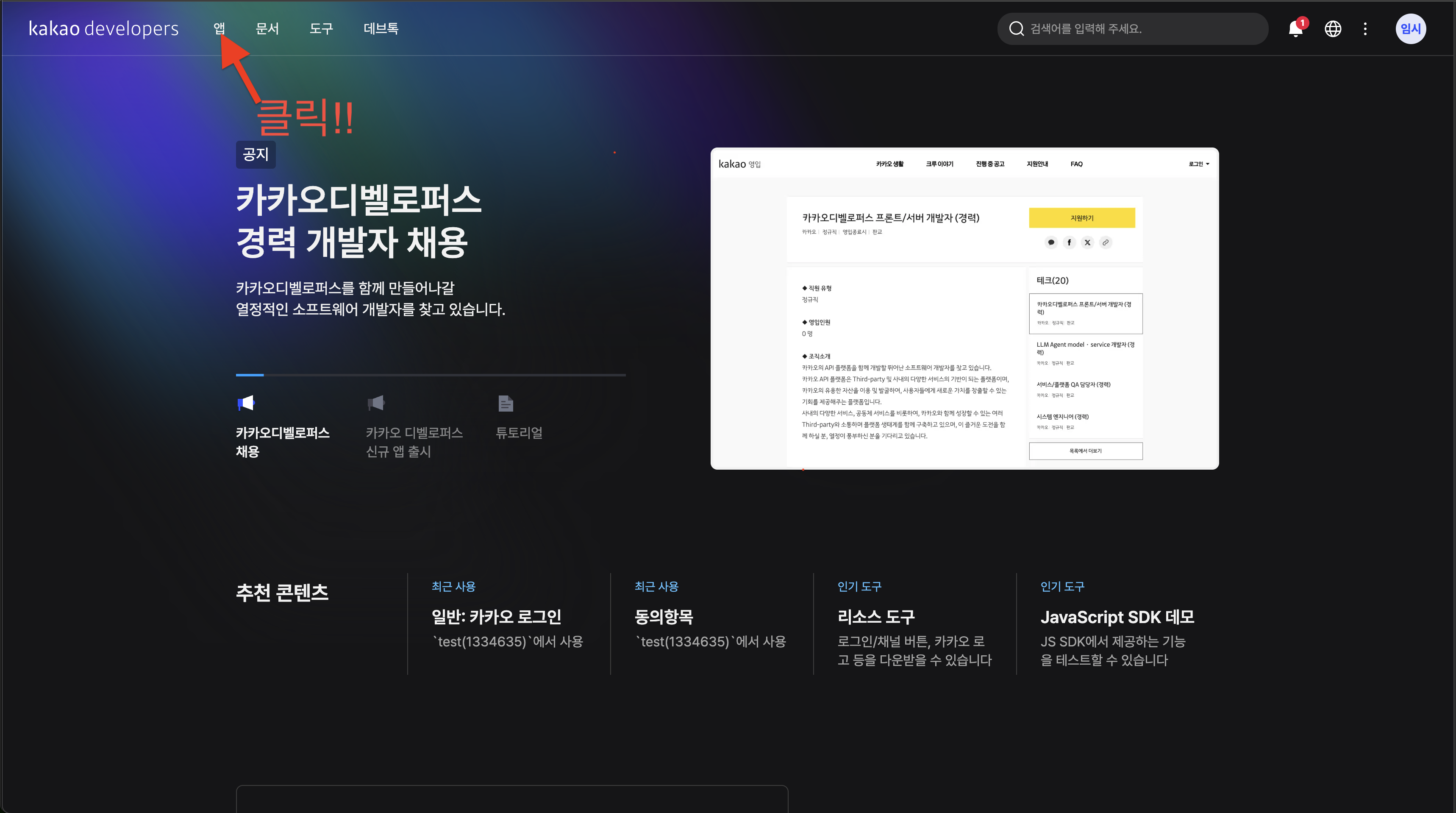Open the 리소스 도구 popular tool
The image size is (1456, 813).
(875, 616)
